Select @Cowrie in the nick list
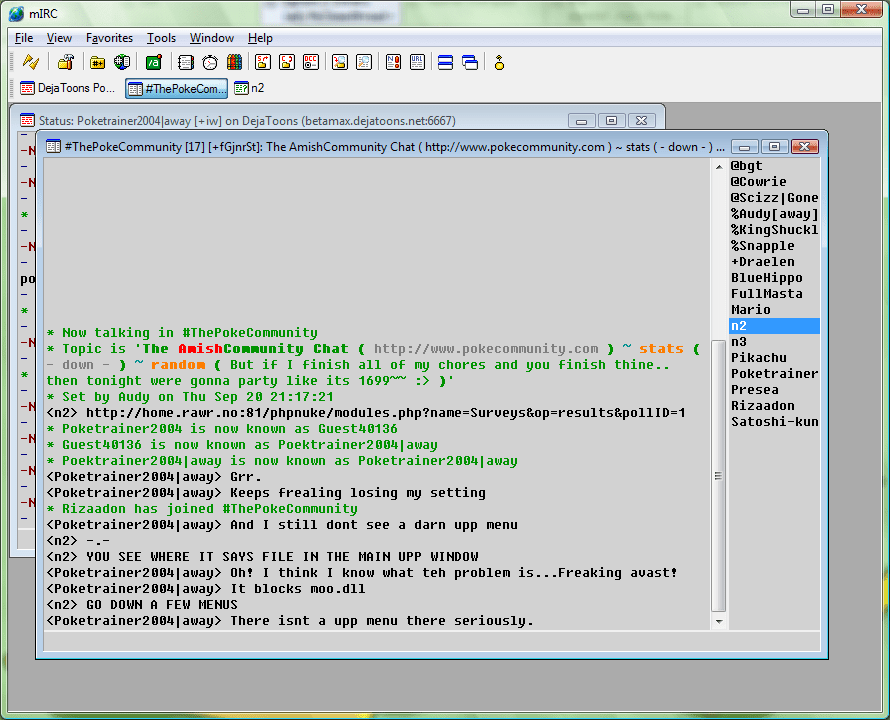The height and width of the screenshot is (720, 890). pyautogui.click(x=774, y=182)
